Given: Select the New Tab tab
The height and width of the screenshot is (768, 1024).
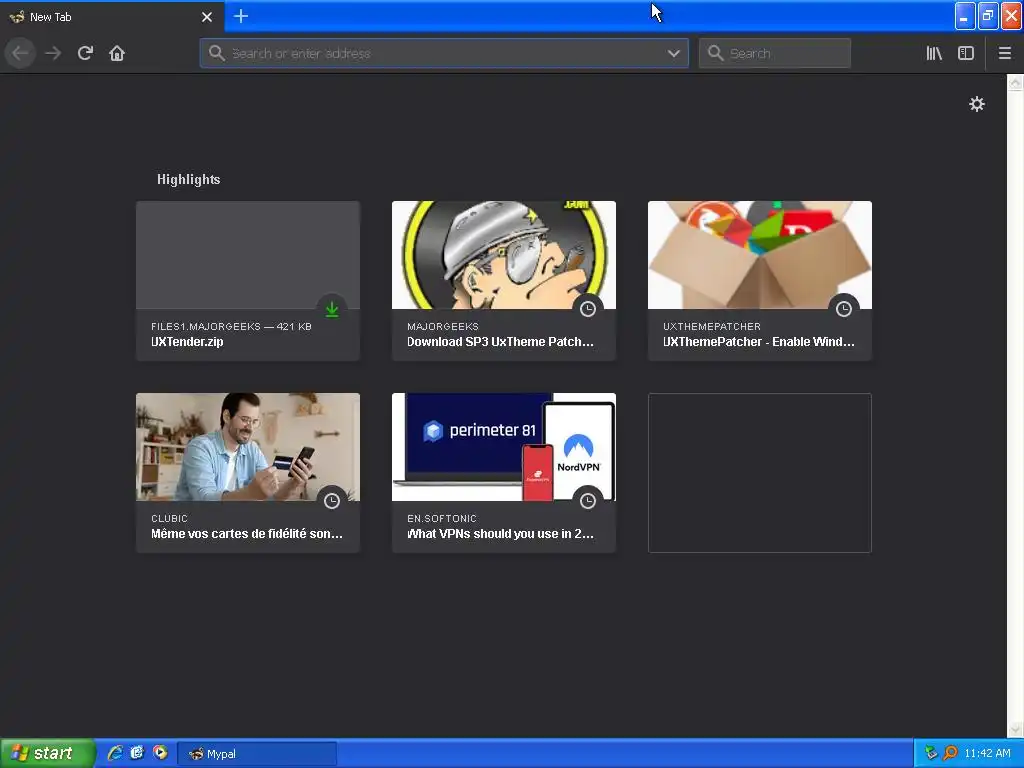Looking at the screenshot, I should (112, 17).
